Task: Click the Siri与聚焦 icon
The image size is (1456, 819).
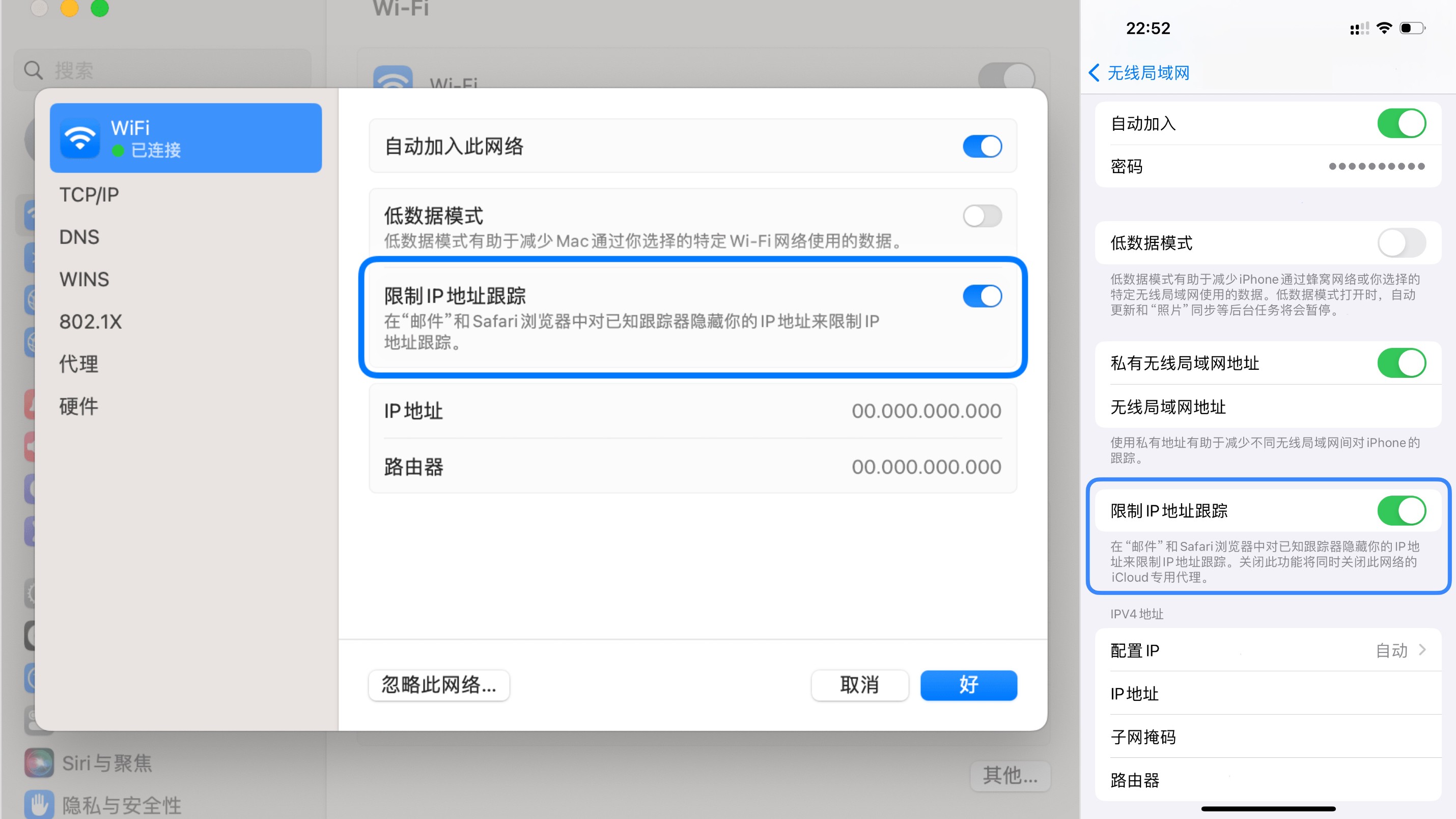Action: pyautogui.click(x=39, y=762)
